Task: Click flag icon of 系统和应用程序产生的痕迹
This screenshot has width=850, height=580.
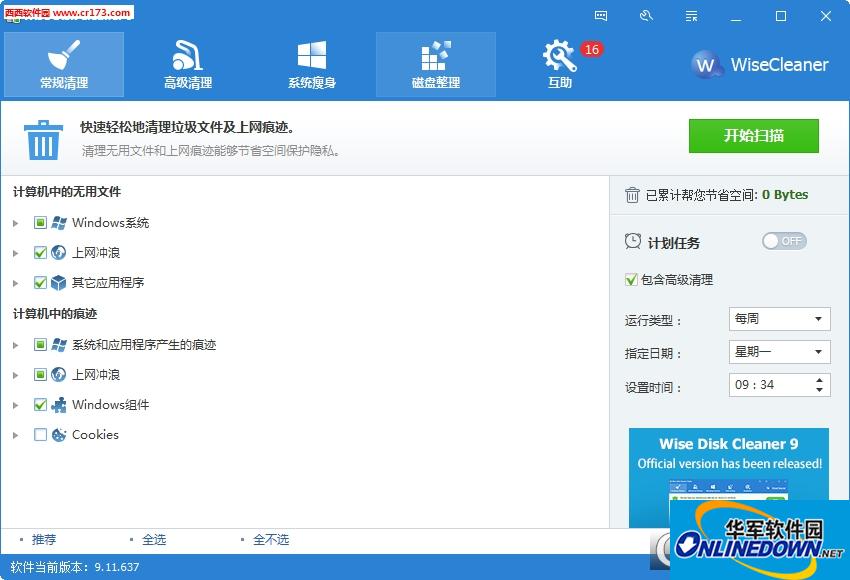Action: [x=59, y=345]
